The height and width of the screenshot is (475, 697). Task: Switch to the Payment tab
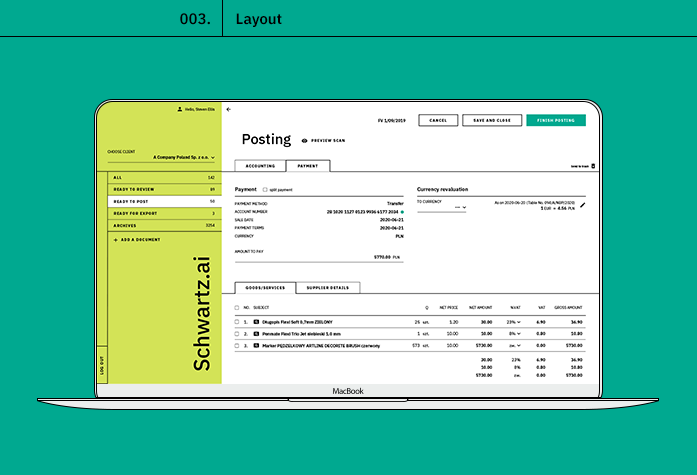point(308,166)
